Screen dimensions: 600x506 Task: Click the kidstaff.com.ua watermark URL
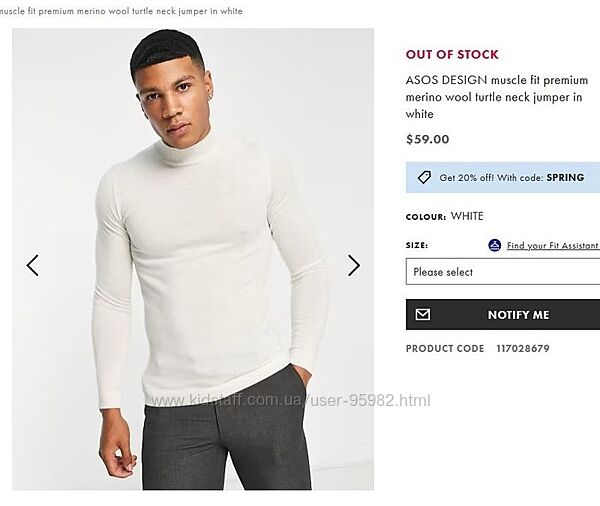pos(290,400)
